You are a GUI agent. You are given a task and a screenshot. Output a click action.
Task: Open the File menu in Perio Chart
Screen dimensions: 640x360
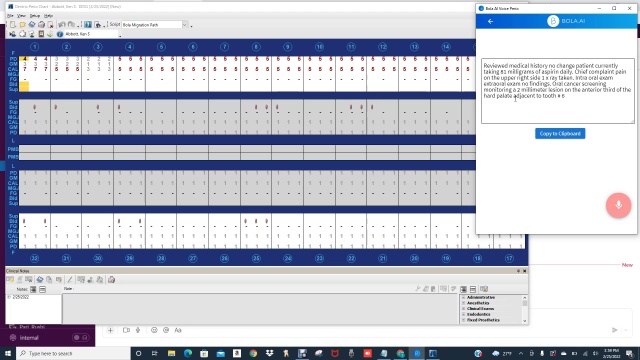pyautogui.click(x=10, y=16)
